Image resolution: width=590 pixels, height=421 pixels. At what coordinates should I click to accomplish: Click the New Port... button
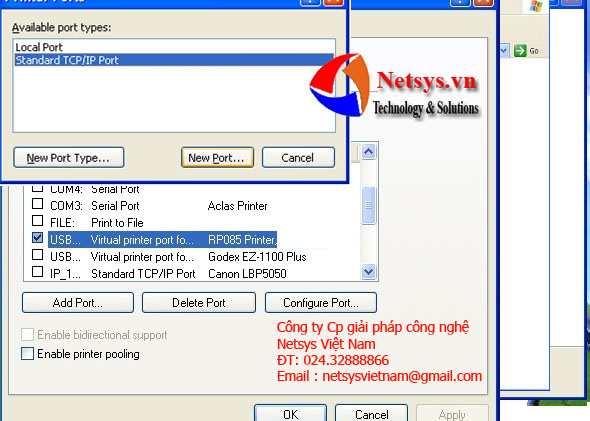(217, 157)
